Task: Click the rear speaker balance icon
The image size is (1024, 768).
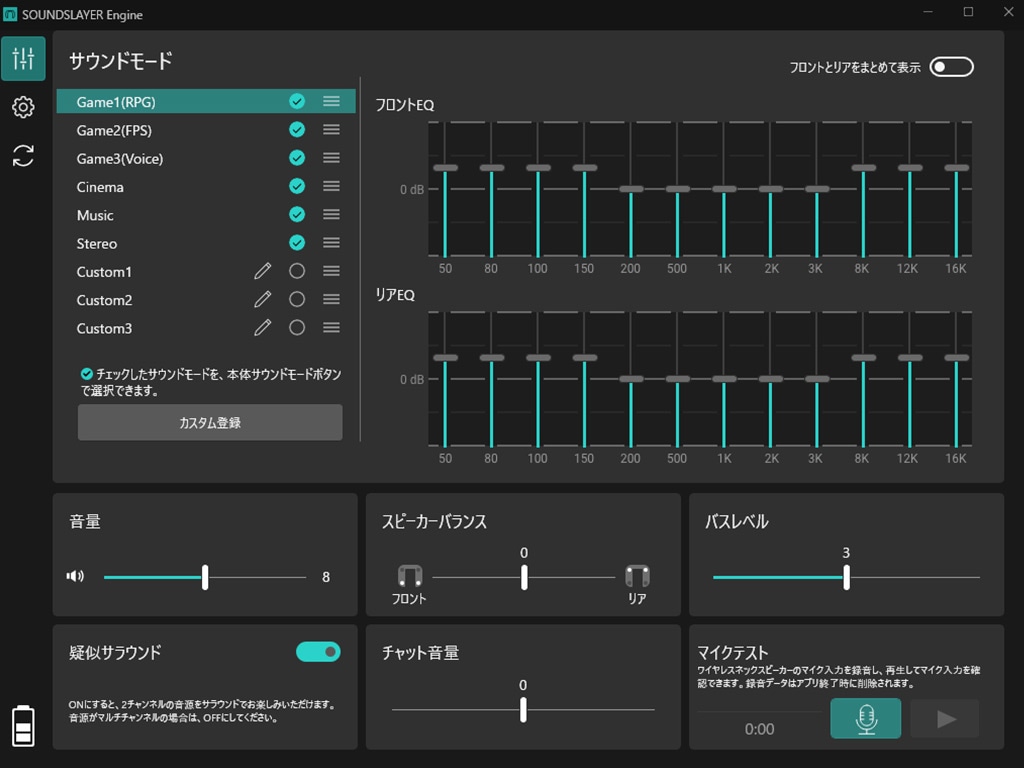Action: [637, 576]
